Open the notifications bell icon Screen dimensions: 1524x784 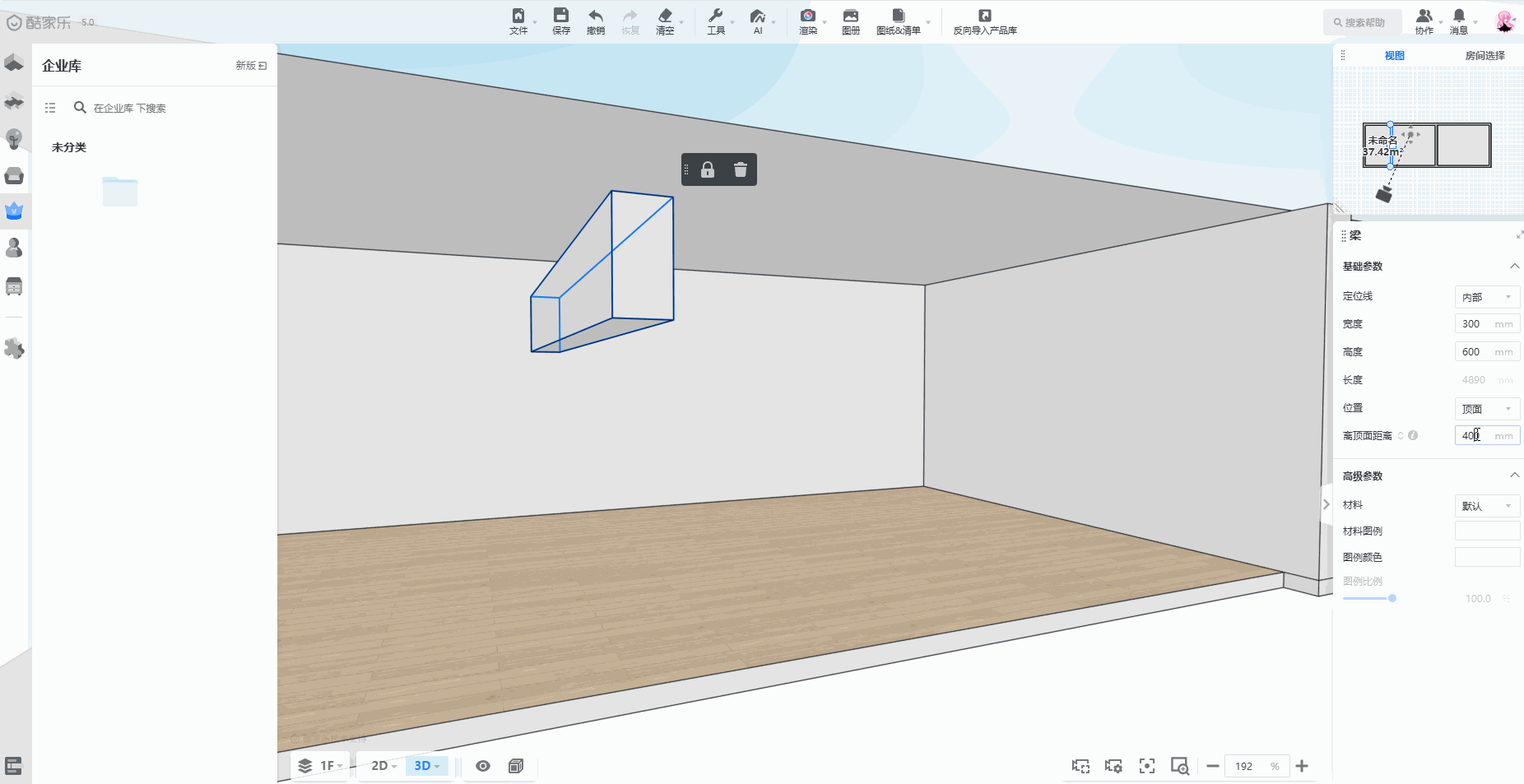1459,21
